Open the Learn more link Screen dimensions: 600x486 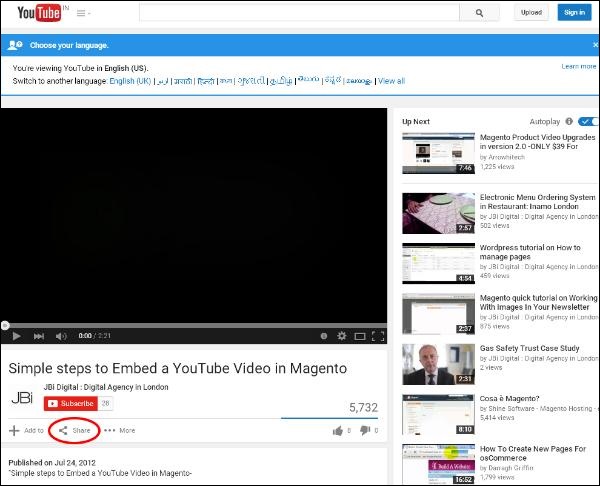pyautogui.click(x=579, y=67)
